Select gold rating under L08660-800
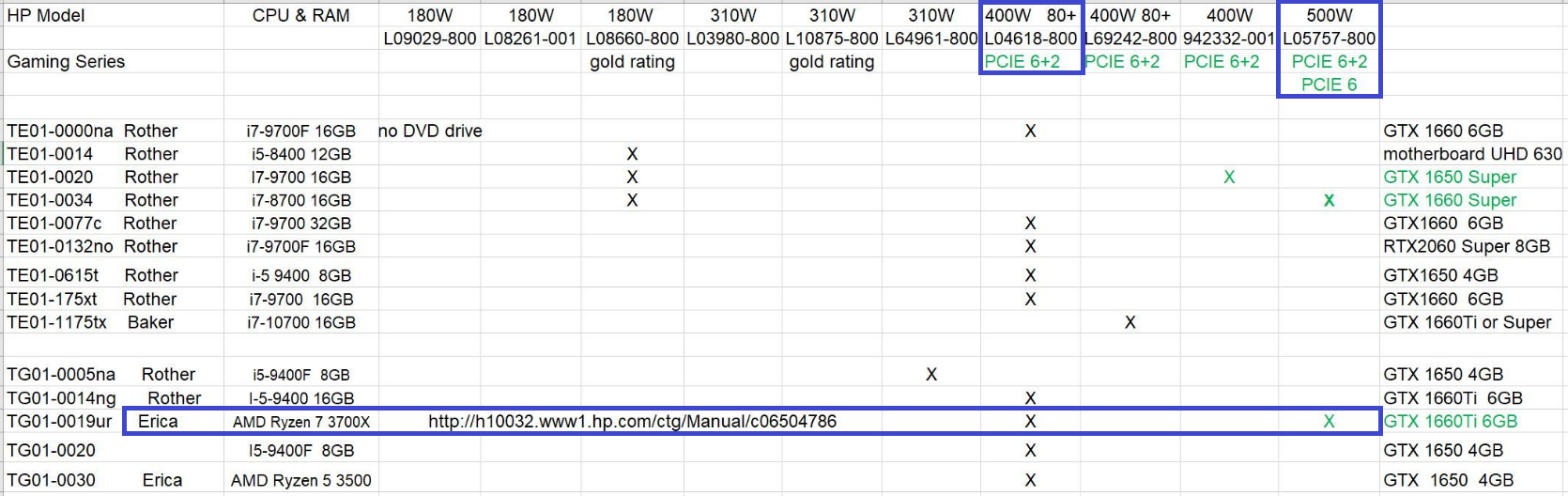 (632, 62)
